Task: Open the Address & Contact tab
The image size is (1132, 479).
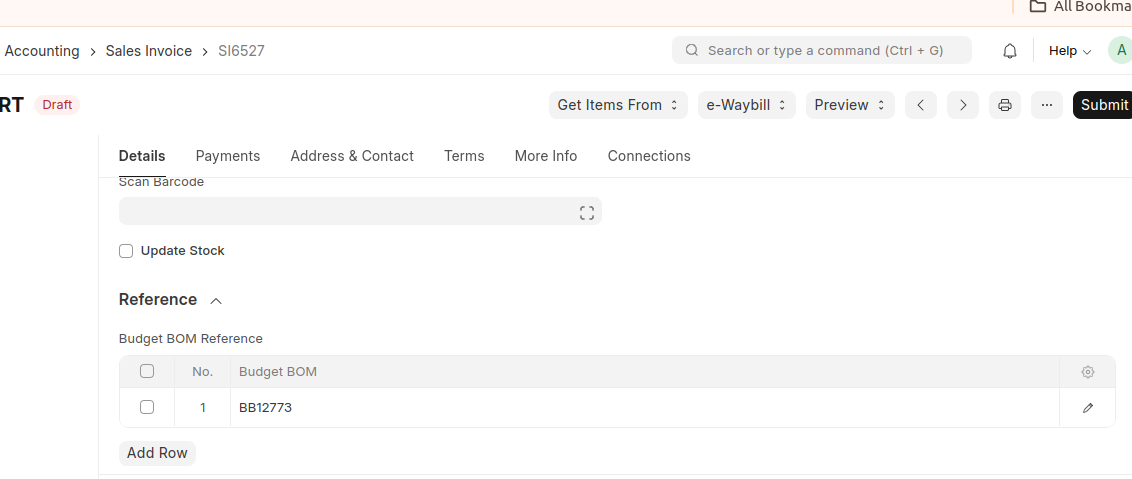Action: 352,156
